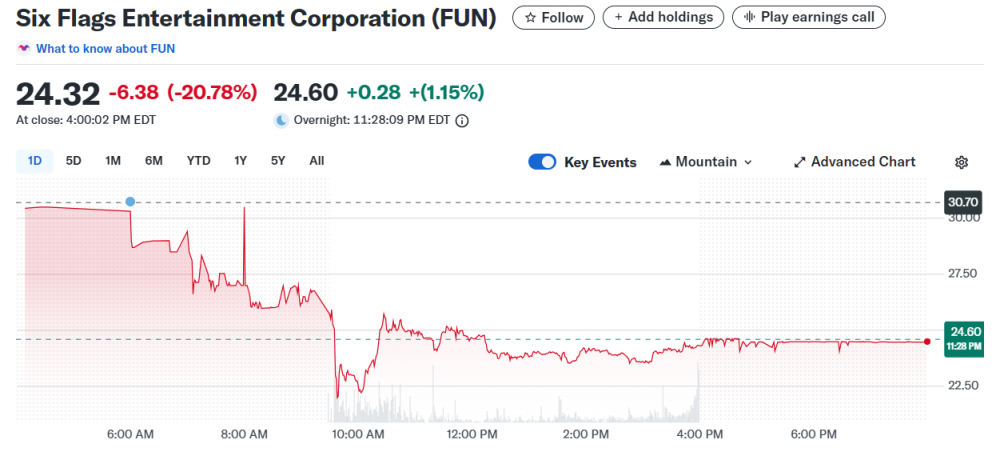Select the All time range

pos(316,161)
